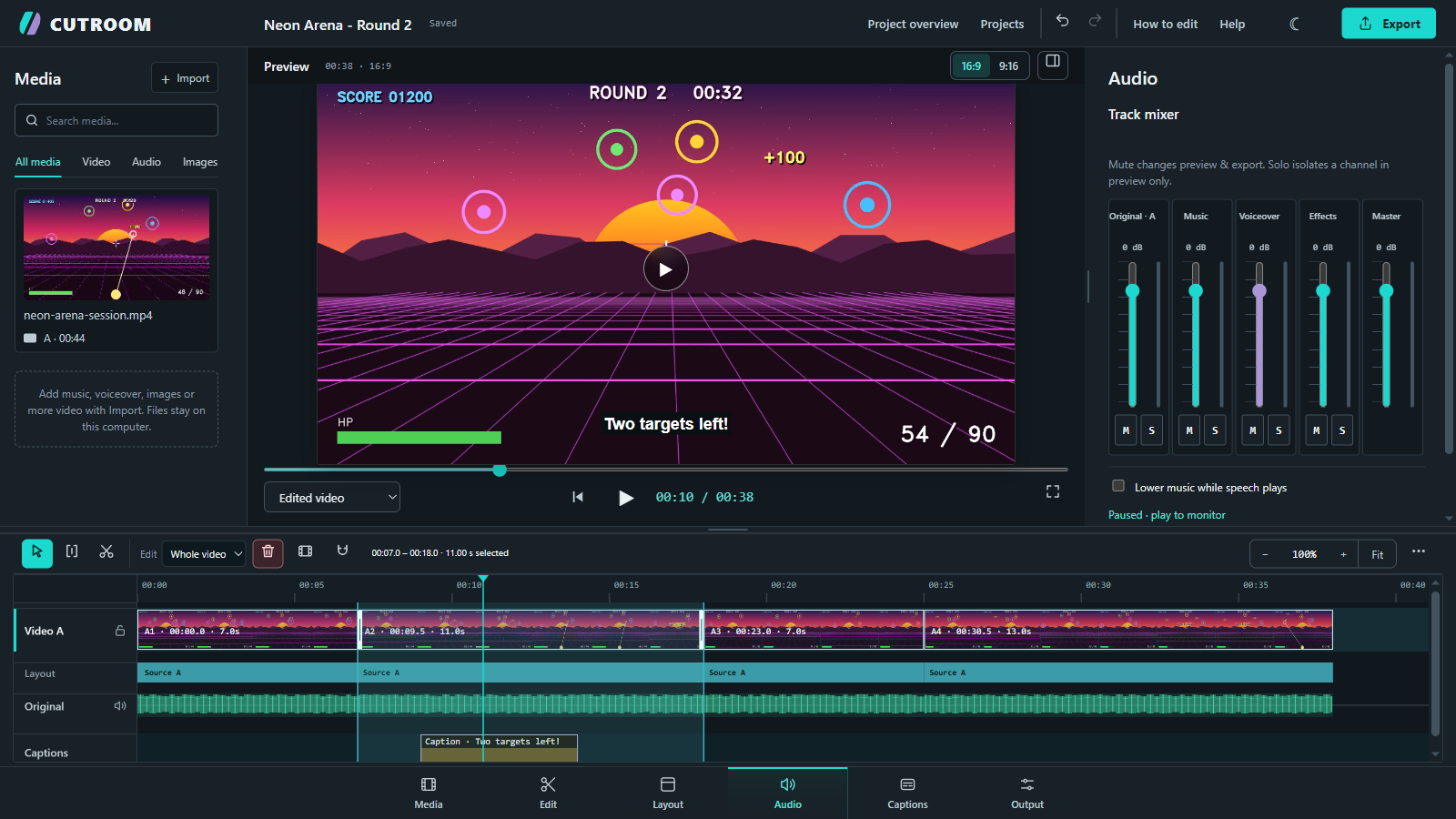Toggle the Video A track lock
The image size is (1456, 819).
[120, 631]
